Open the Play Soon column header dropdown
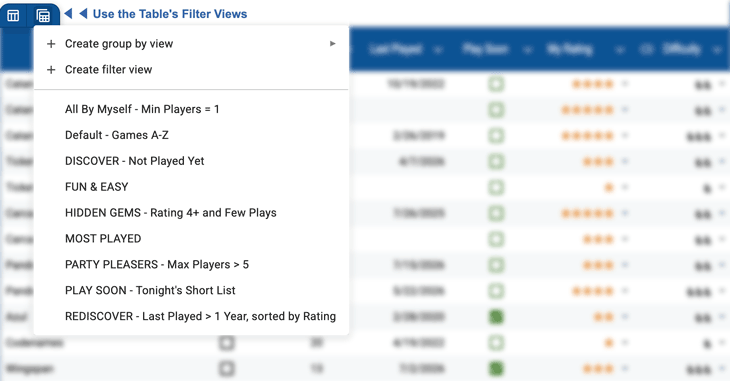Viewport: 730px width, 381px height. (527, 50)
